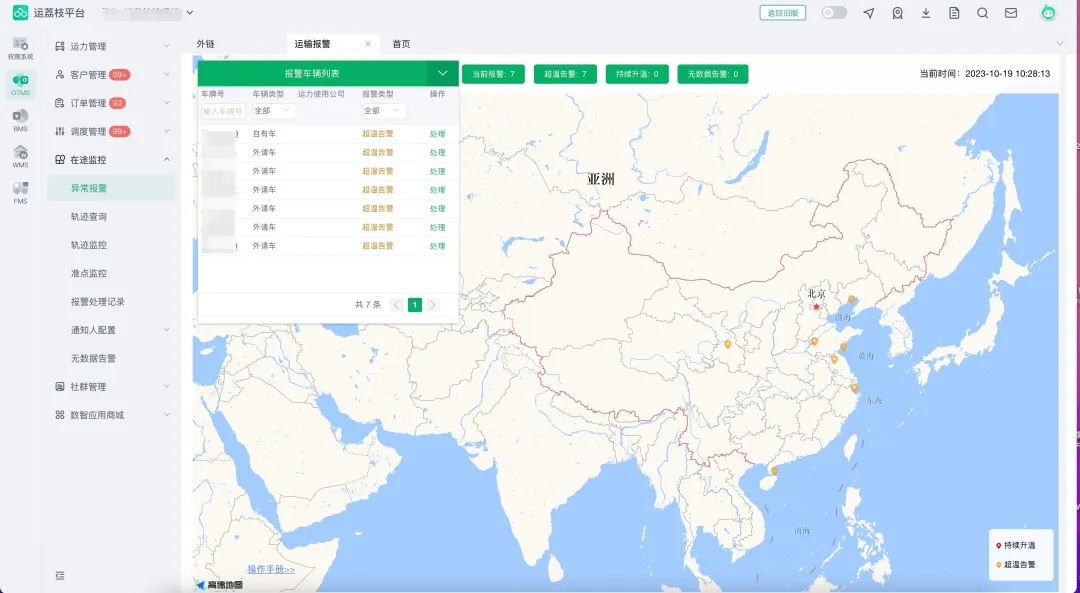The width and height of the screenshot is (1080, 593).
Task: Click 处理 for the 自有车 row
Action: [x=437, y=134]
